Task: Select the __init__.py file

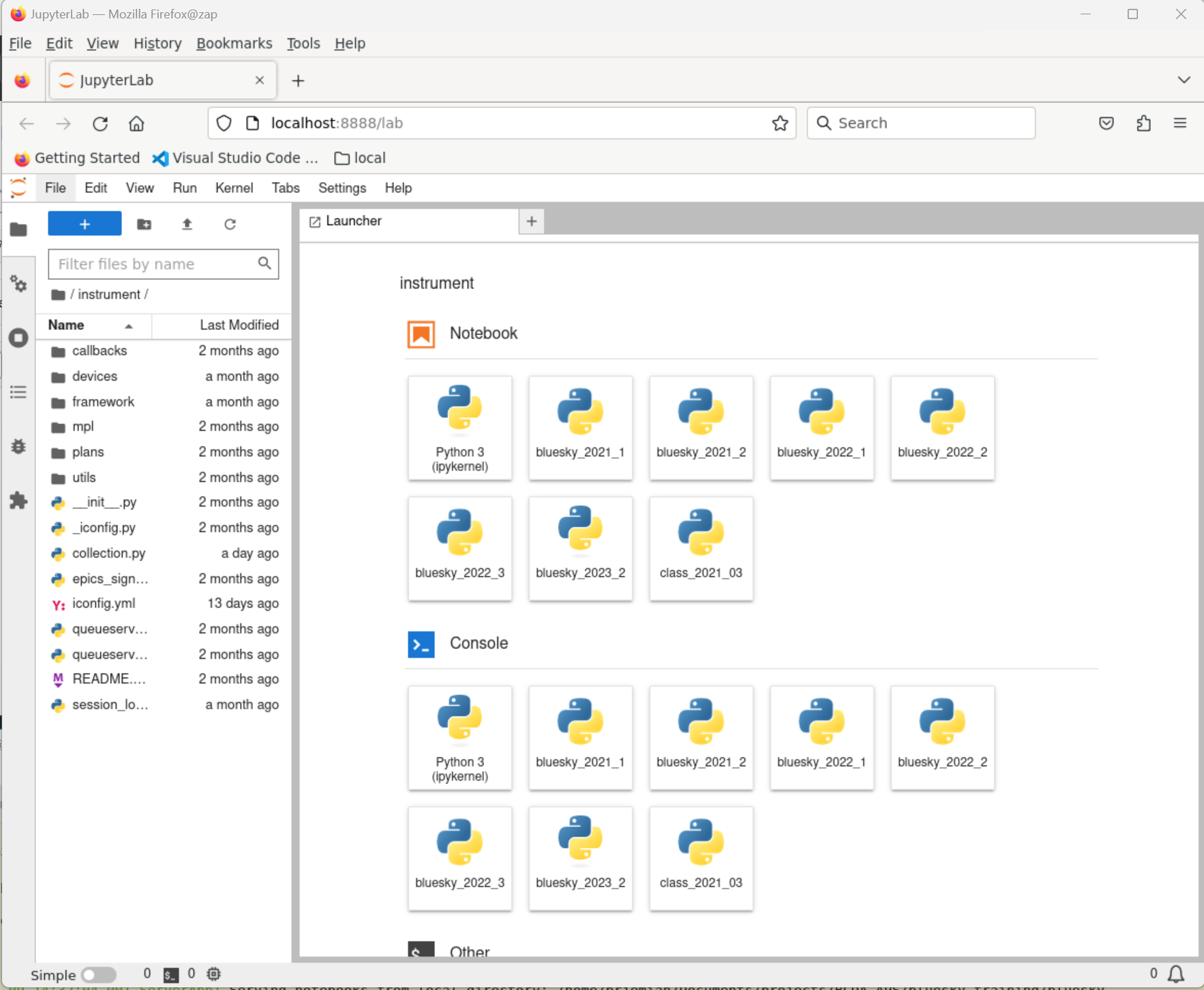Action: click(164, 502)
